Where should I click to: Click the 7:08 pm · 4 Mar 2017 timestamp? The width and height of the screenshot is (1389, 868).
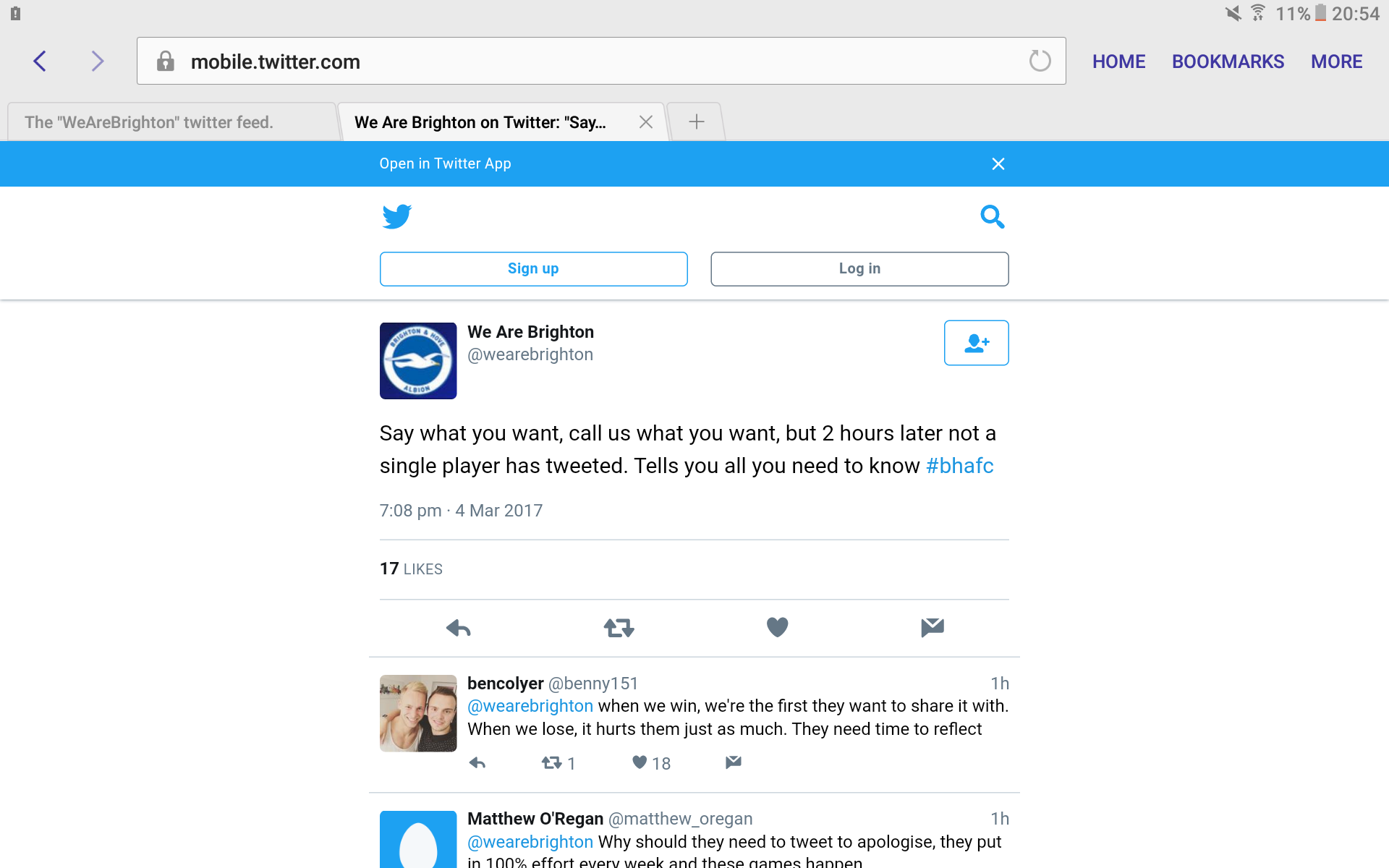point(461,511)
